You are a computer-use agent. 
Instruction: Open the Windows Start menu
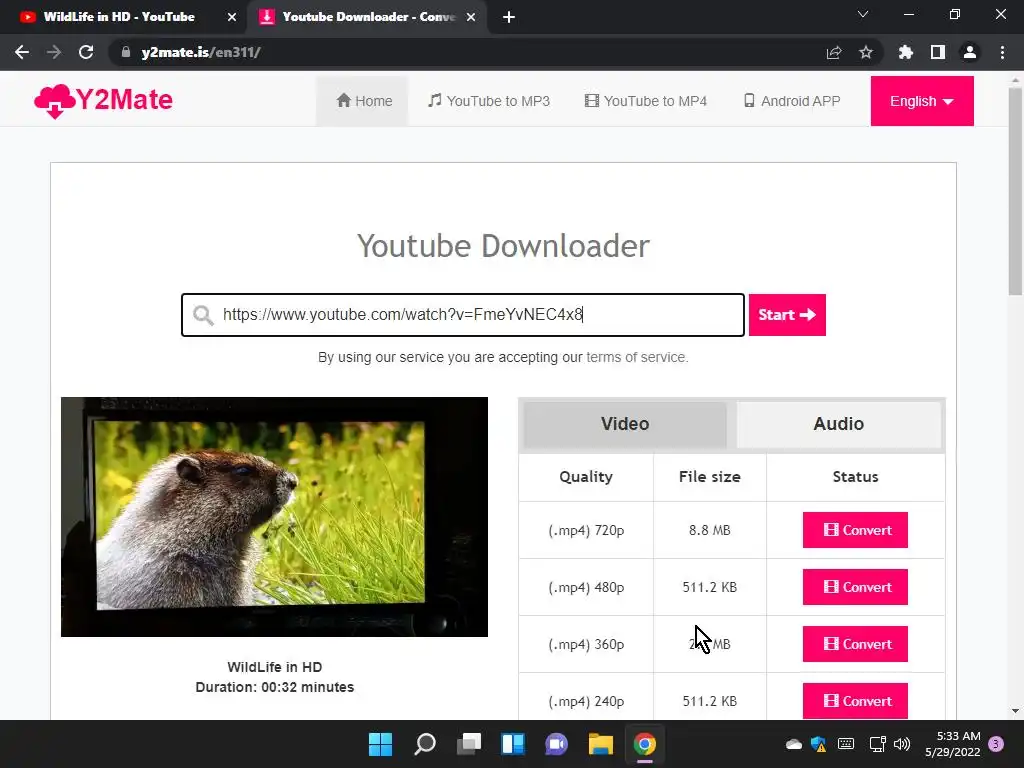click(x=380, y=744)
